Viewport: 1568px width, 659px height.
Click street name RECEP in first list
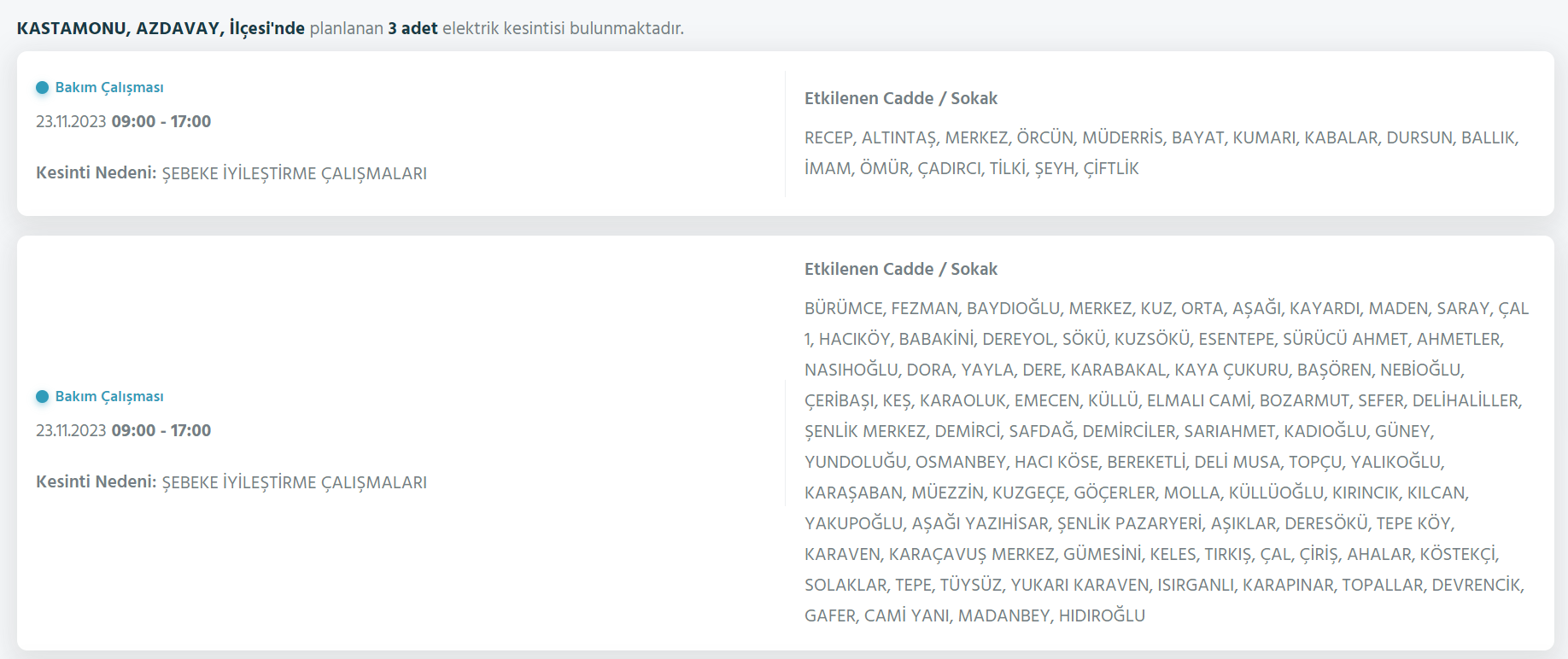[x=828, y=138]
